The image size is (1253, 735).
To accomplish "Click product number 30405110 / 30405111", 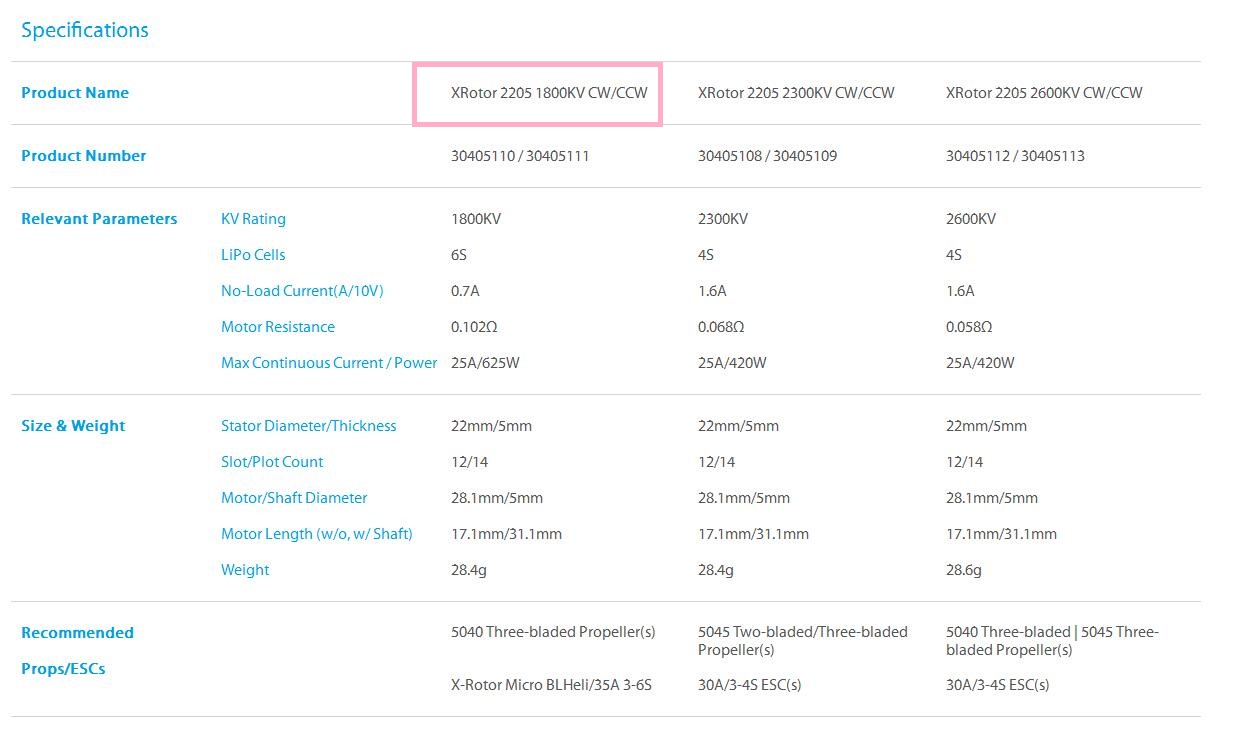I will coord(520,156).
